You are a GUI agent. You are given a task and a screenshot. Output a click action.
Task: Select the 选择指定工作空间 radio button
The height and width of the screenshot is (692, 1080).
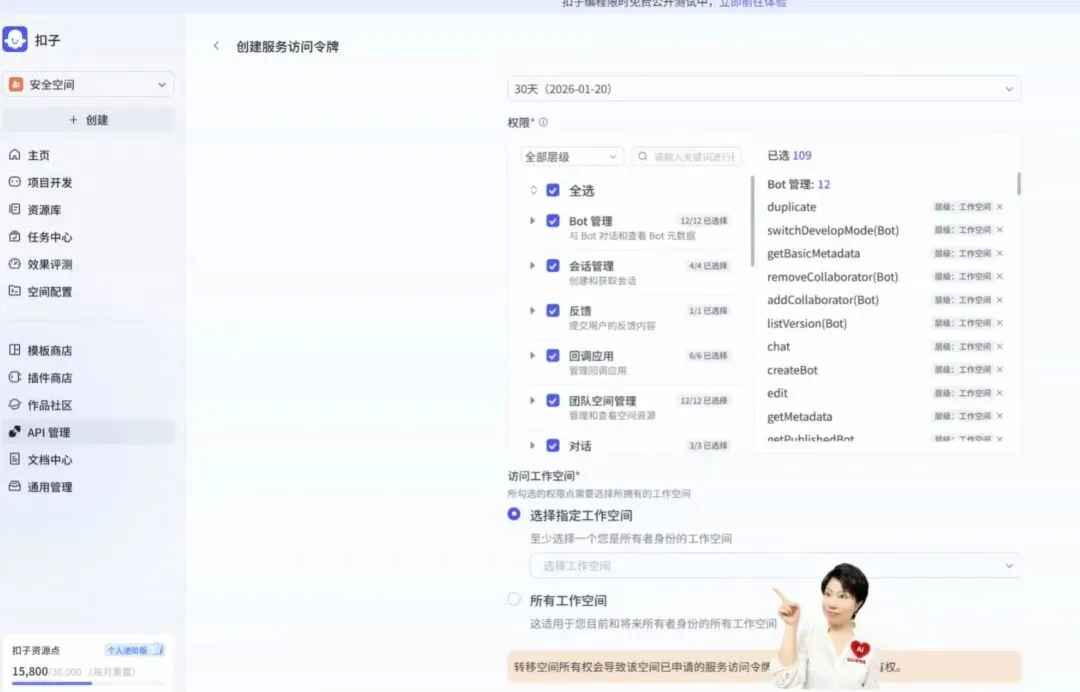click(514, 514)
